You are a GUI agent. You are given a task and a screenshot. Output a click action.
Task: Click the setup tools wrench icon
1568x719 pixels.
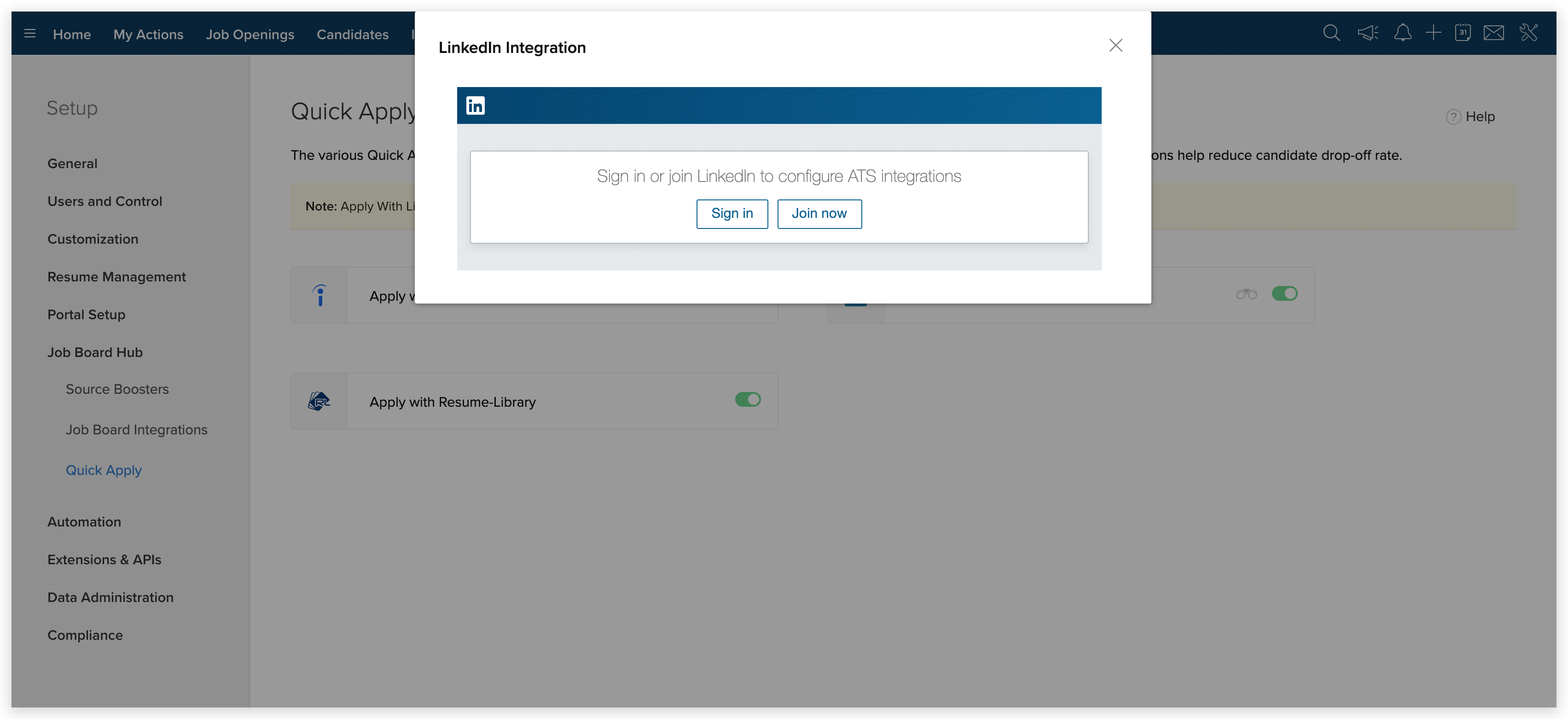tap(1528, 33)
